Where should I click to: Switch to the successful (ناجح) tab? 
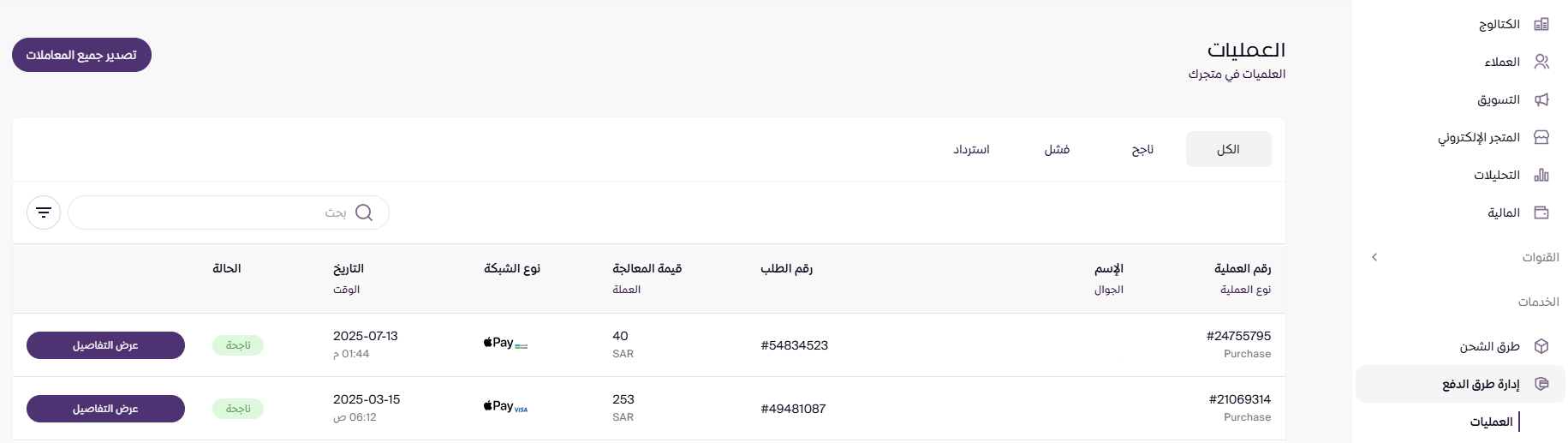pos(1142,150)
